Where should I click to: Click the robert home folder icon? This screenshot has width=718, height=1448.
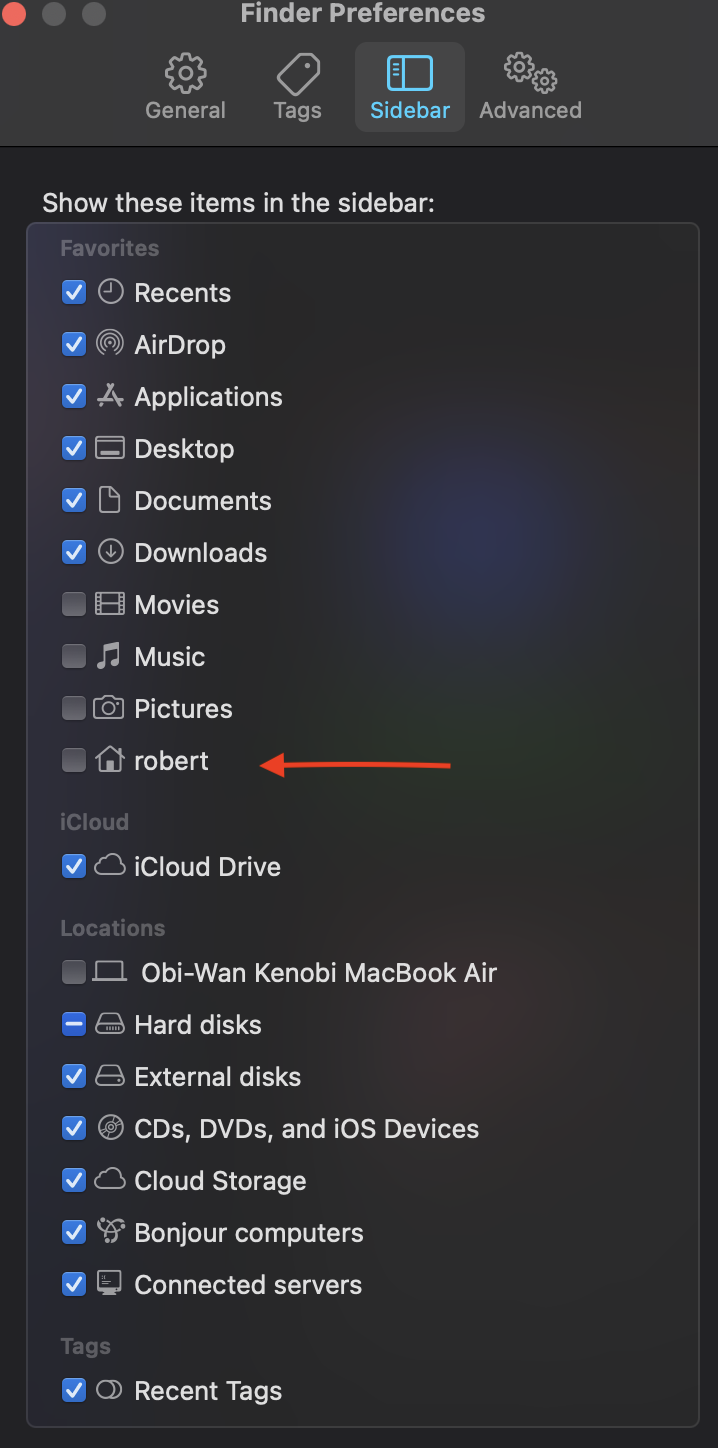[x=109, y=760]
